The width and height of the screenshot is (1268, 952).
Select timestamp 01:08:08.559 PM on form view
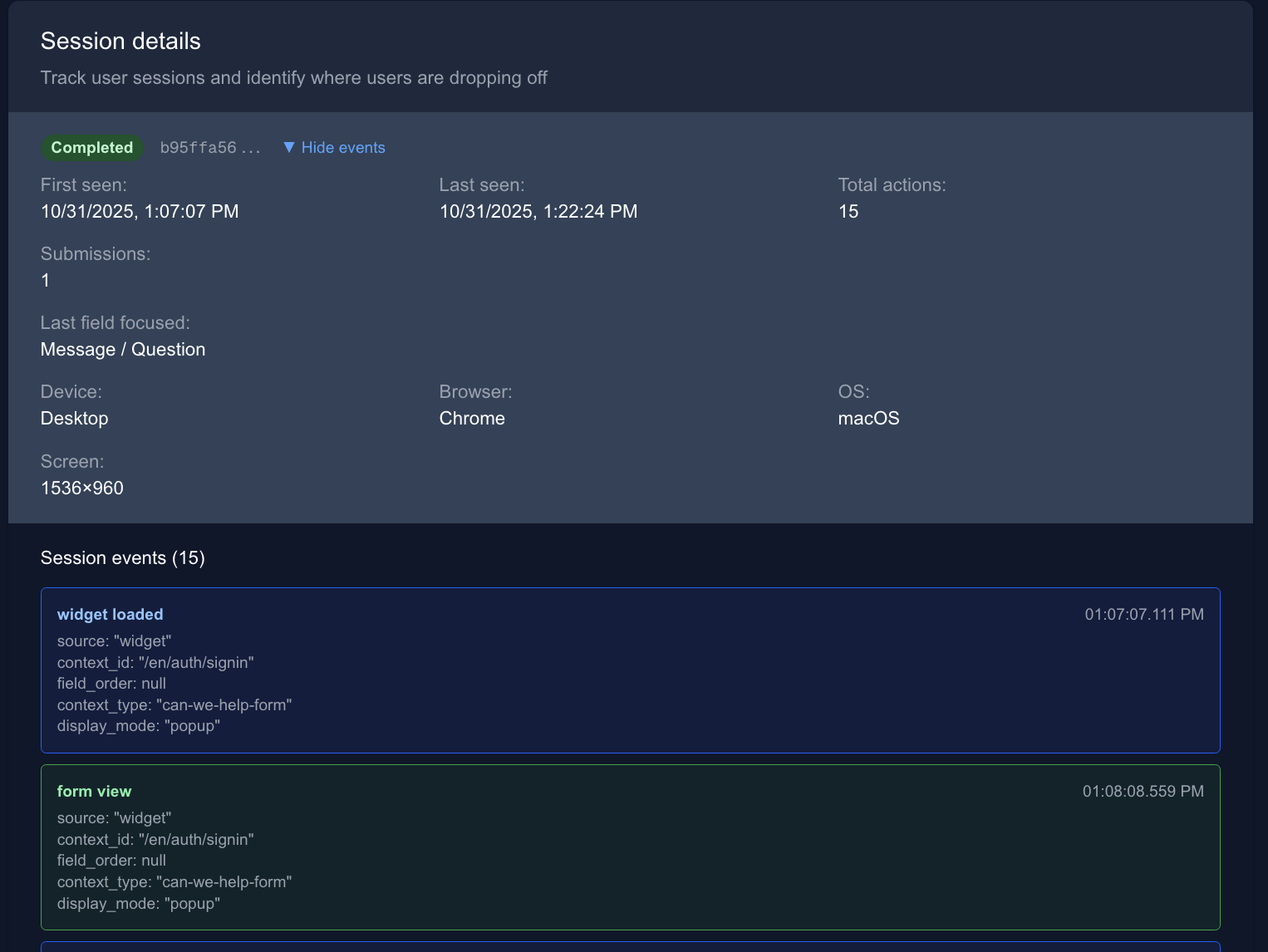point(1144,792)
